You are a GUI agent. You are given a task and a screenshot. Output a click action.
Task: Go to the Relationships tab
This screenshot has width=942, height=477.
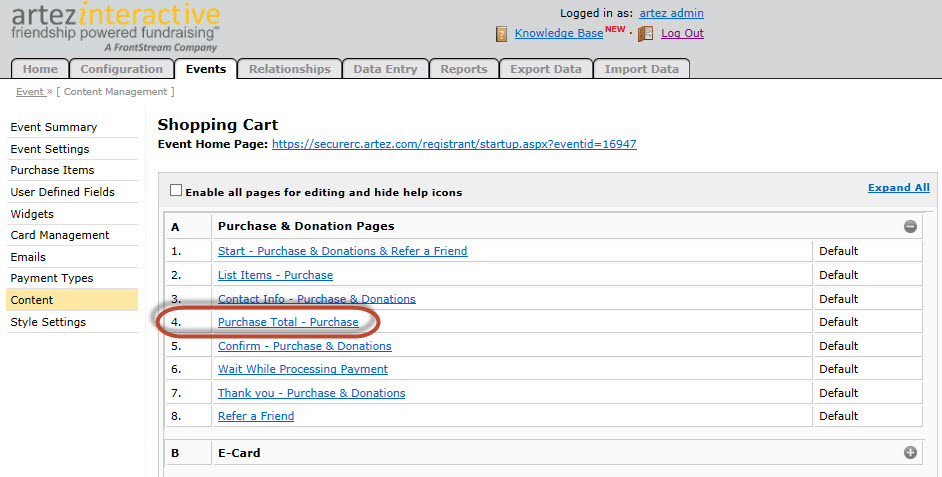click(x=289, y=69)
